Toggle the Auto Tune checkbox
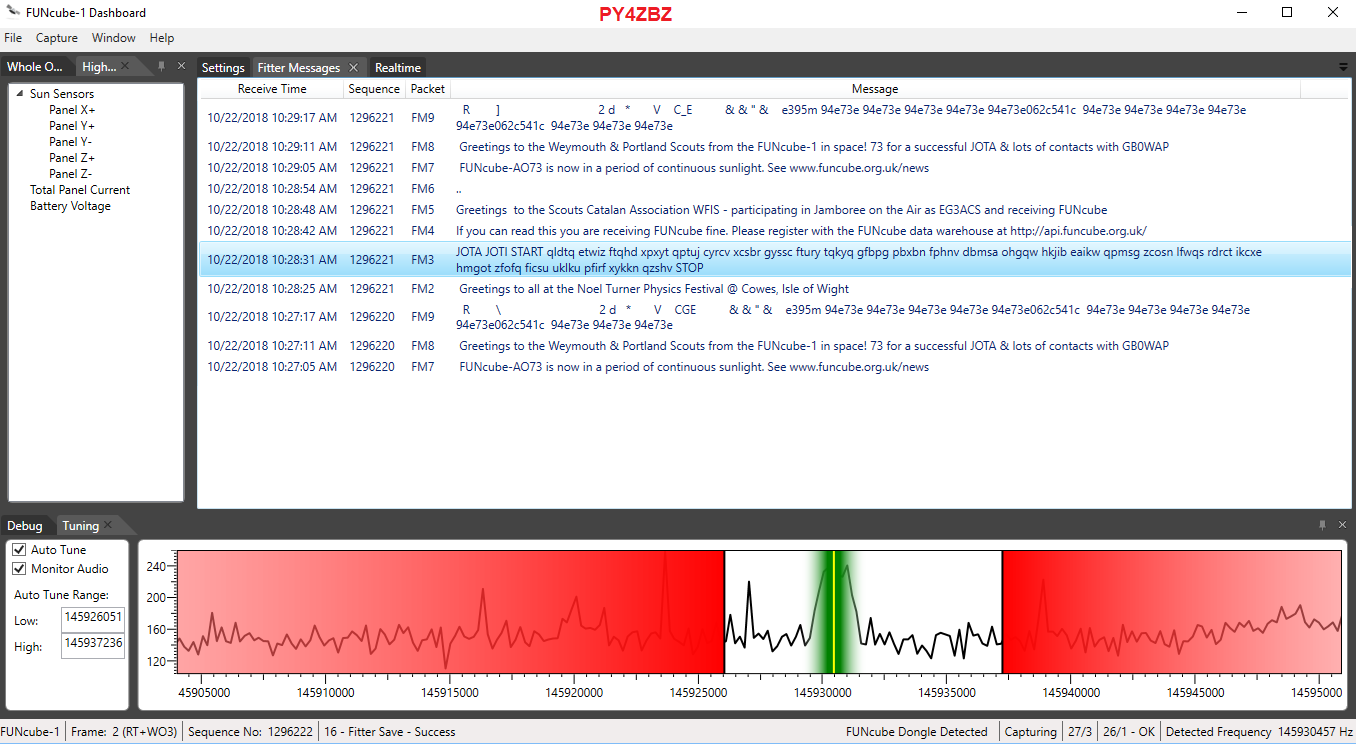 [19, 550]
